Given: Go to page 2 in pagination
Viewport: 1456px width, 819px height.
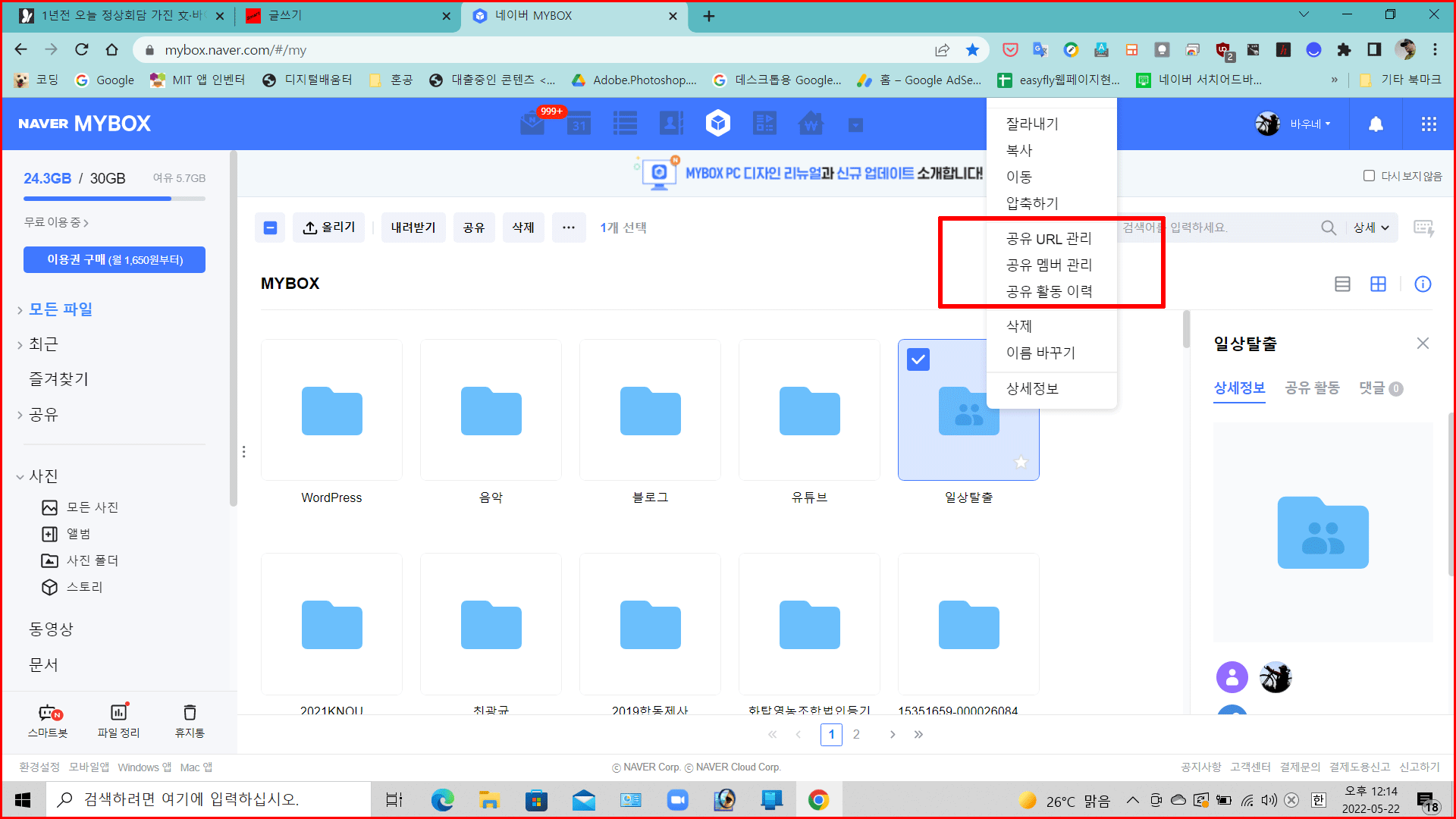Looking at the screenshot, I should [x=856, y=734].
